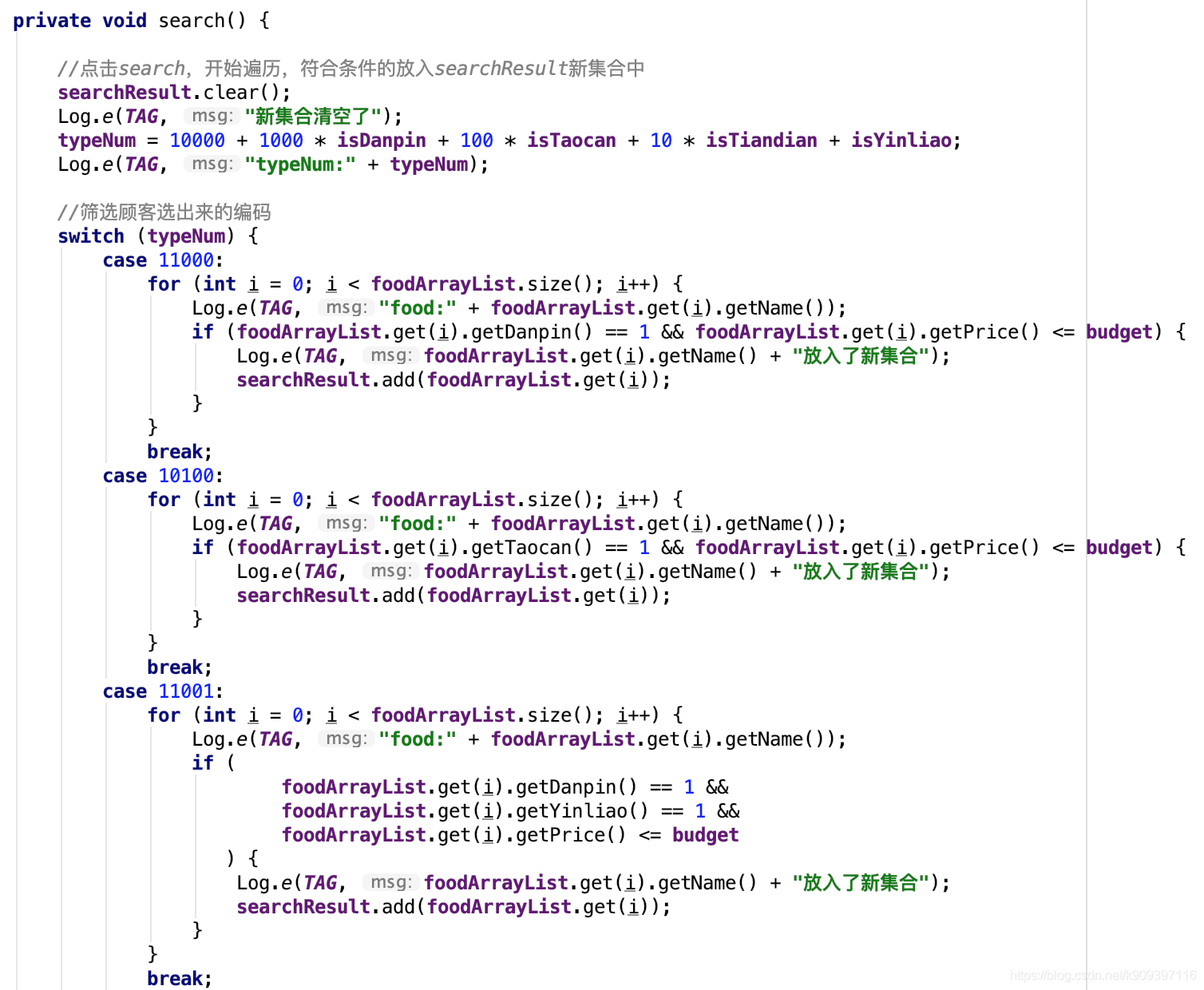Click the case 11001 label
The width and height of the screenshot is (1204, 990).
pyautogui.click(x=163, y=691)
